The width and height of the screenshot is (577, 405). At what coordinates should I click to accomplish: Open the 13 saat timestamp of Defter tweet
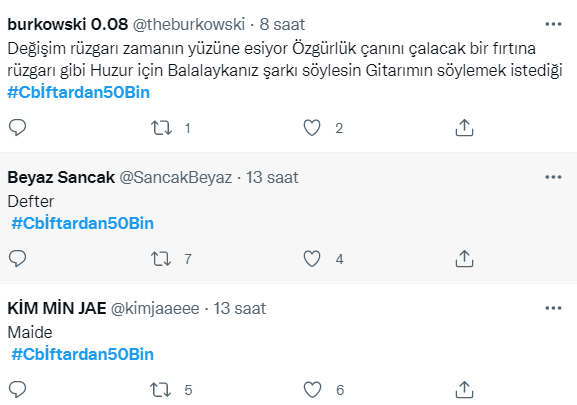click(272, 178)
